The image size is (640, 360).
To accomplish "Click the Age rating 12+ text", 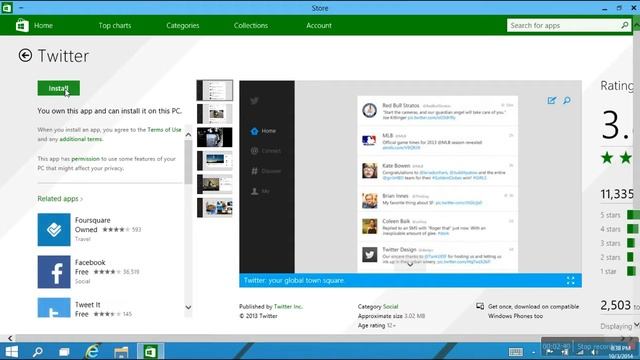I will [376, 326].
